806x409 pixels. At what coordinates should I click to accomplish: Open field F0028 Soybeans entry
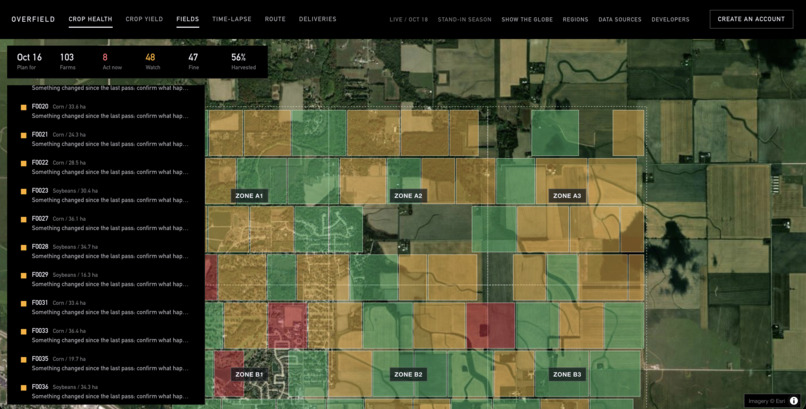[106, 251]
